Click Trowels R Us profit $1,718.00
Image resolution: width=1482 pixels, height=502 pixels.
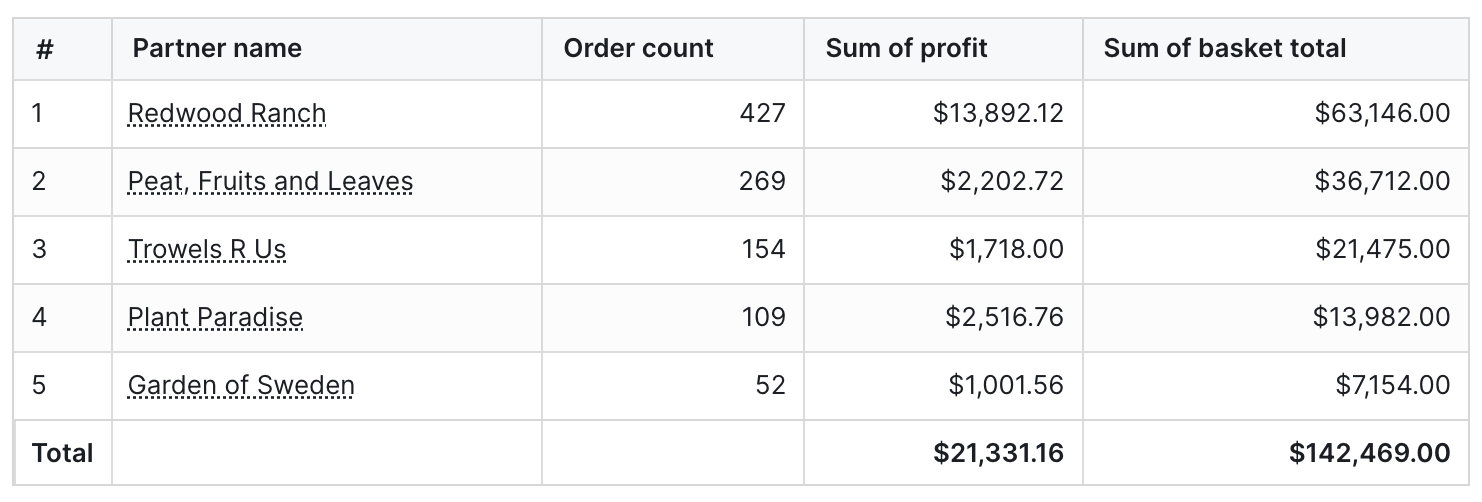coord(1006,249)
